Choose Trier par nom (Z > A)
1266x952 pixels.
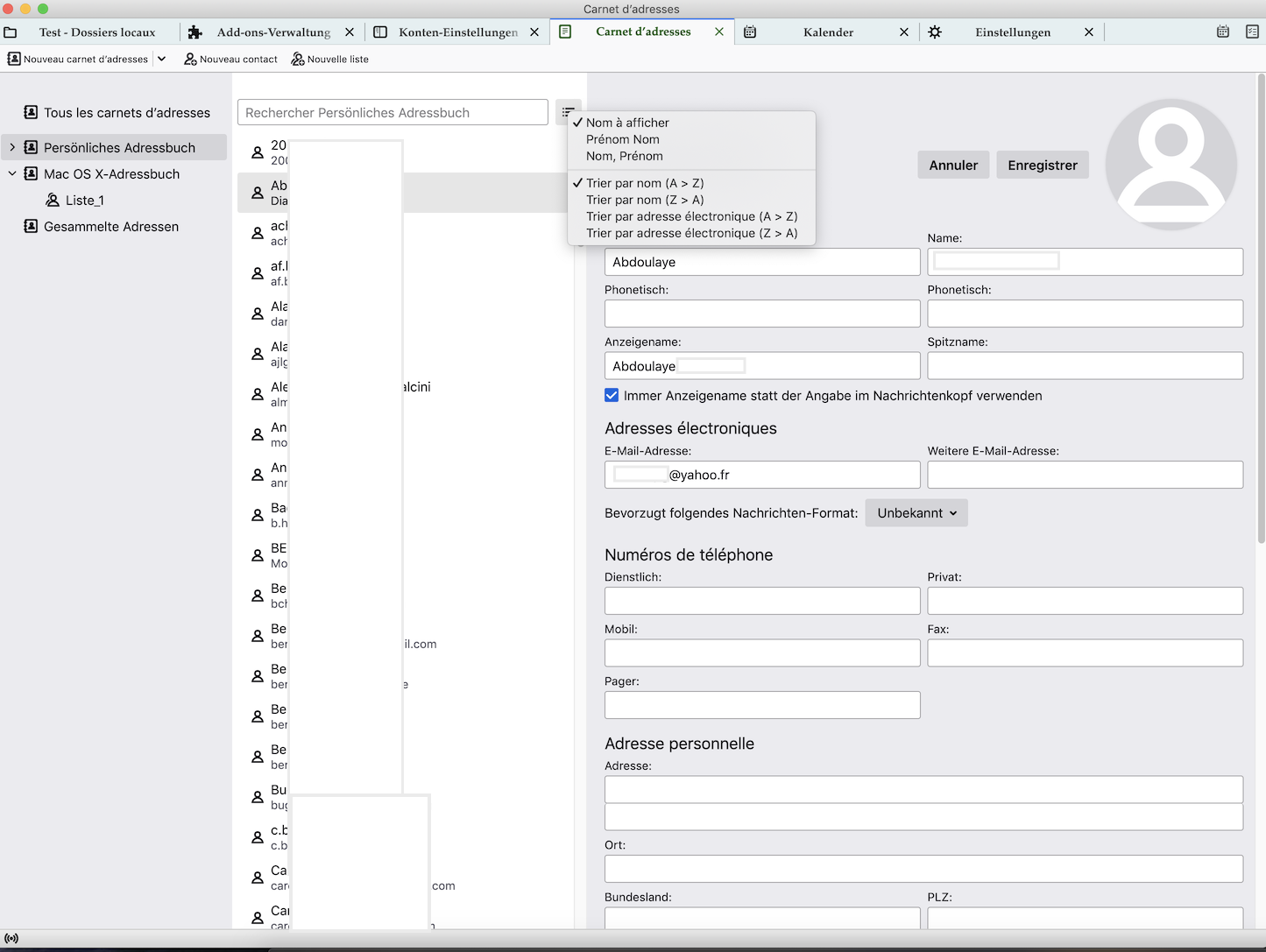pyautogui.click(x=645, y=200)
